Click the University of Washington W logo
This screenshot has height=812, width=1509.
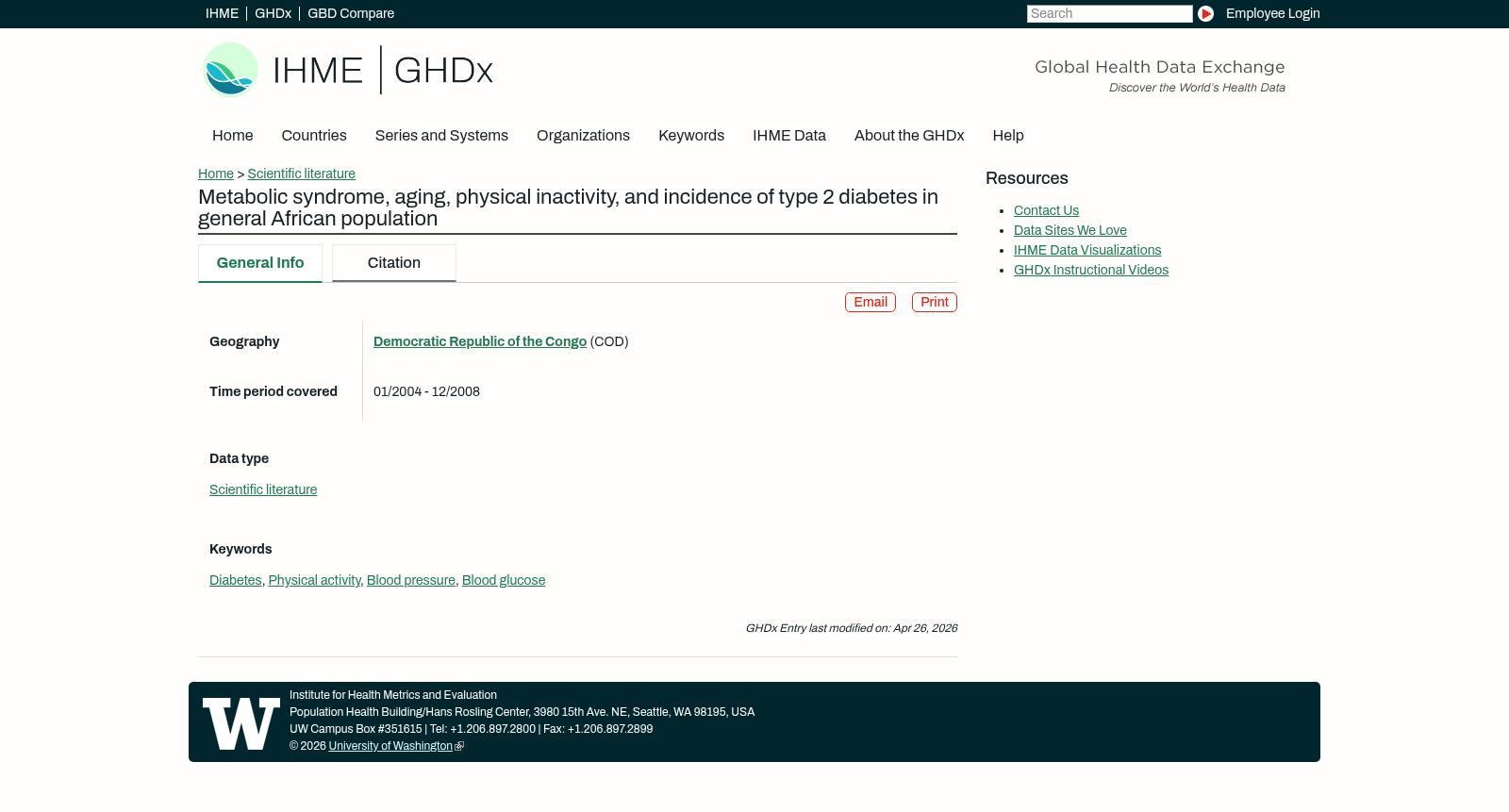click(x=241, y=723)
